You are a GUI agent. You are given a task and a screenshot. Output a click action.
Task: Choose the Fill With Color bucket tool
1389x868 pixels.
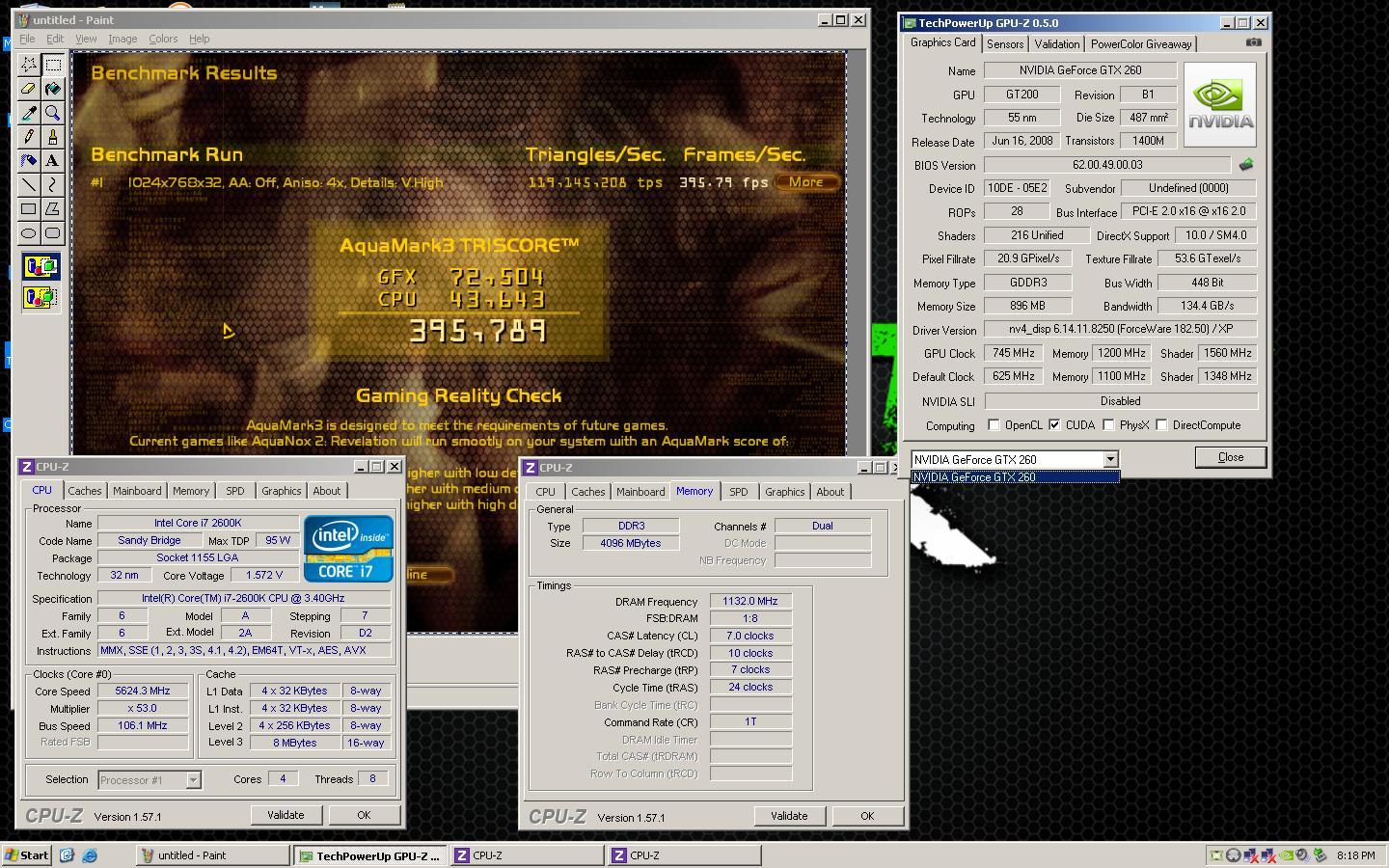click(x=53, y=89)
